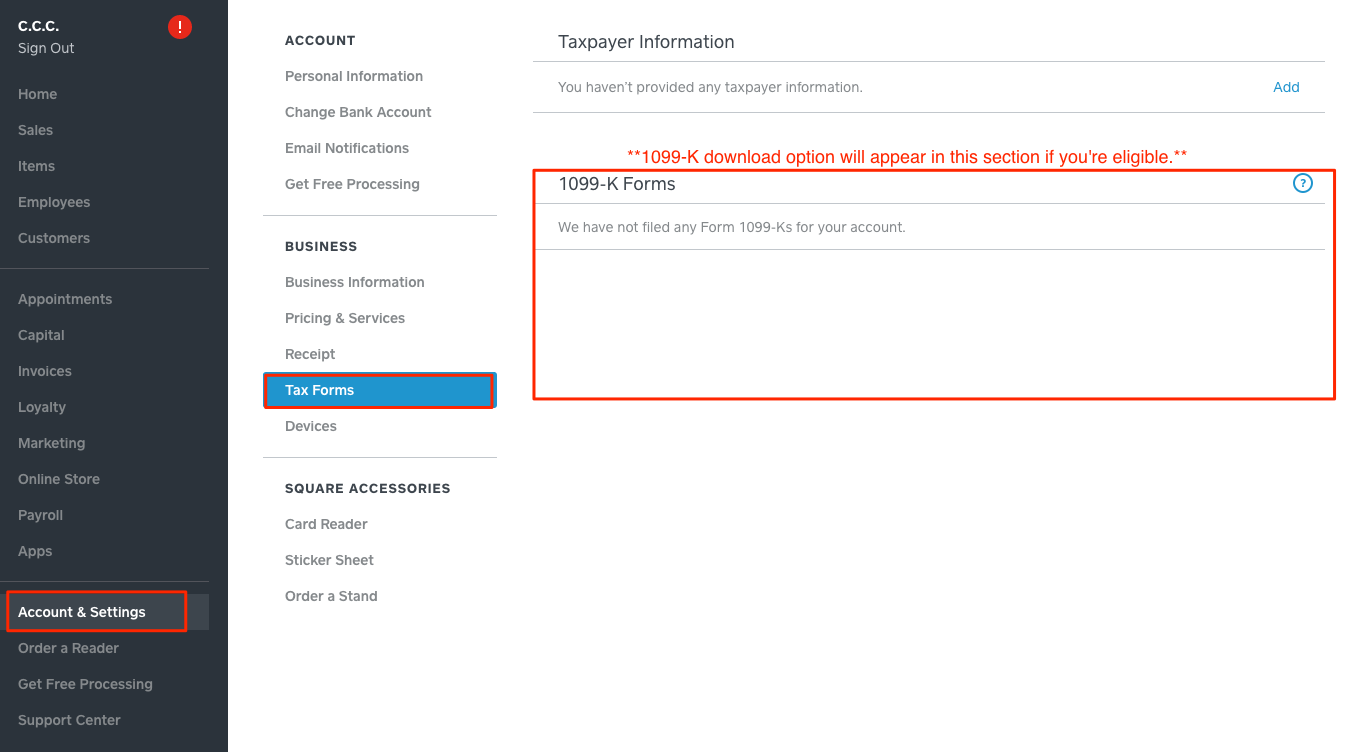The height and width of the screenshot is (752, 1353).
Task: Click Order a Stand option
Action: pyautogui.click(x=331, y=596)
